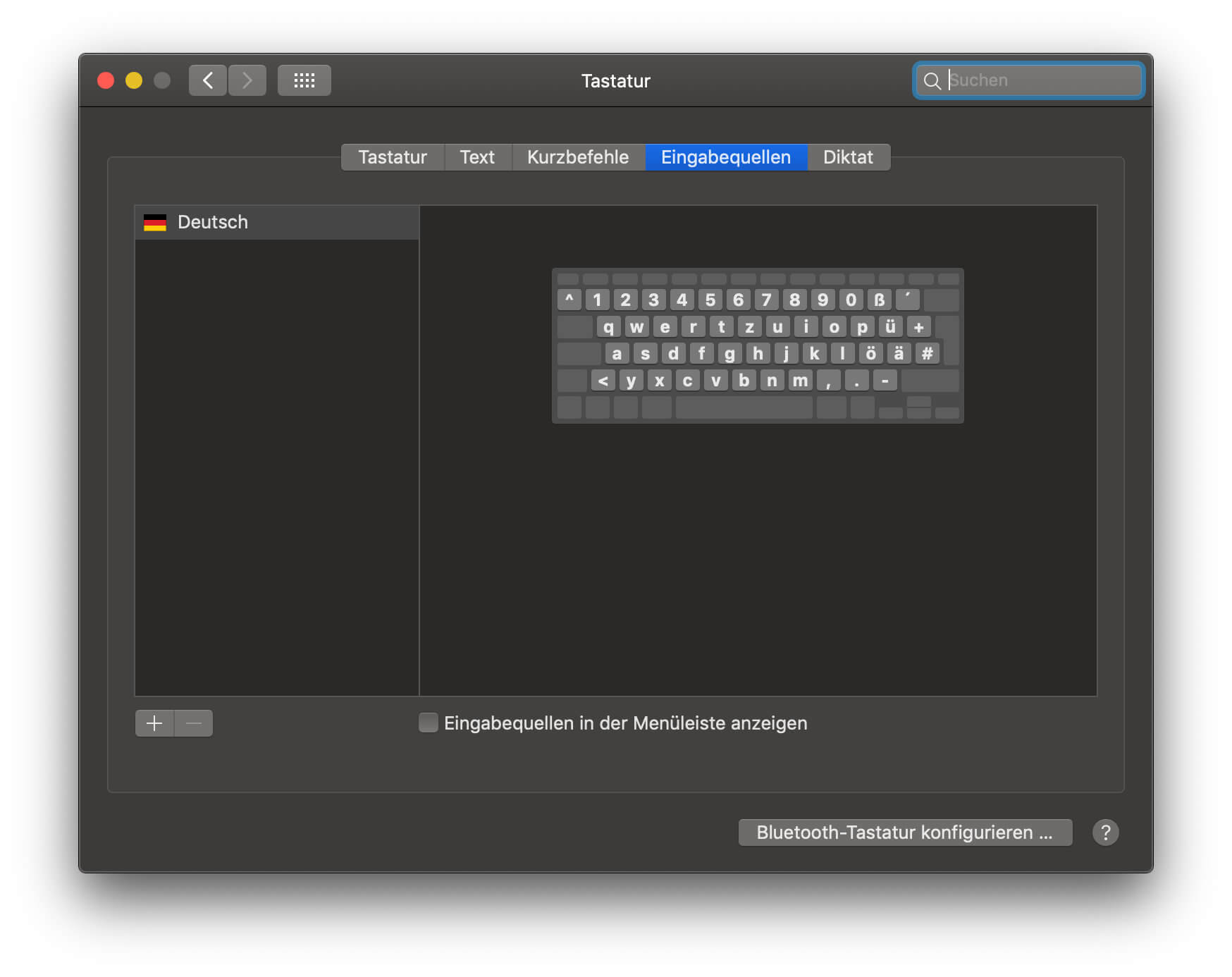1232x977 pixels.
Task: Enable Eingabequellen in der Menüleiste anzeigen
Action: coord(428,723)
